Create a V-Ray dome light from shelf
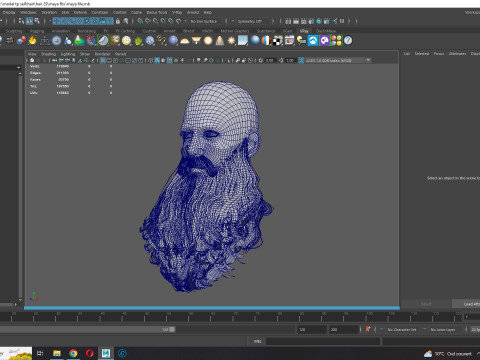 click(x=185, y=41)
